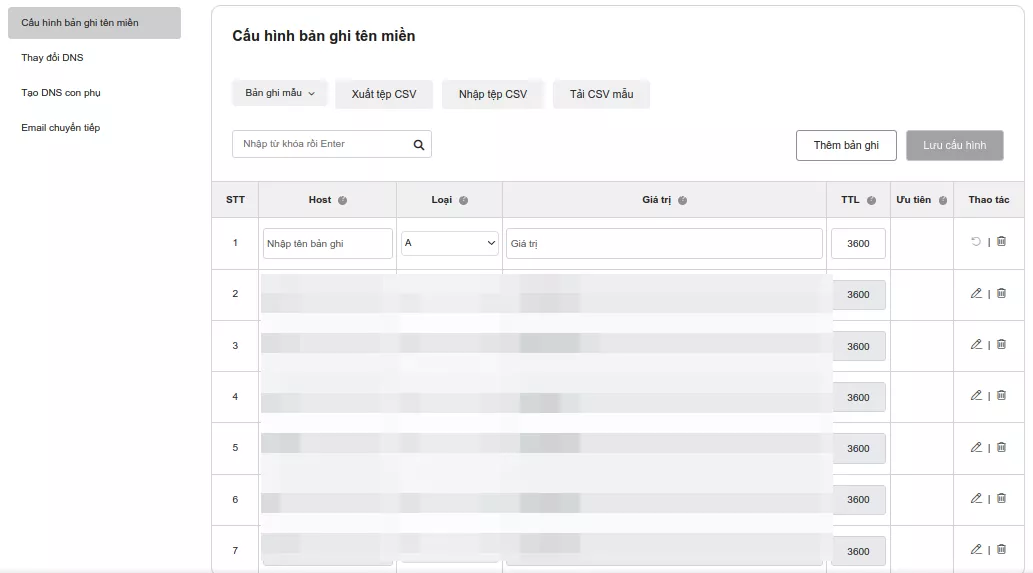Delete record in row 3
1033x573 pixels.
click(x=1001, y=344)
